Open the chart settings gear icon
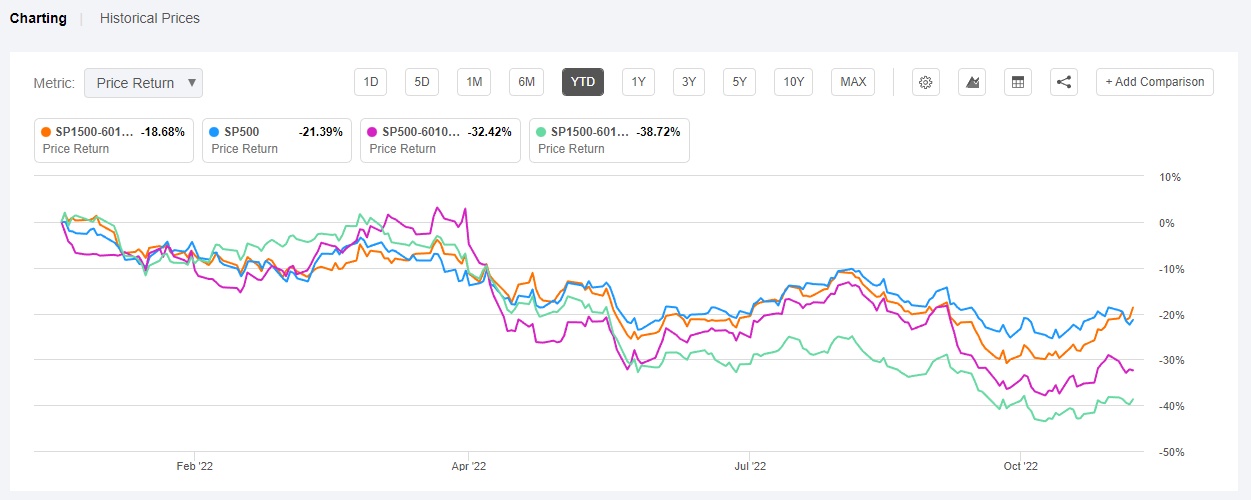 click(x=925, y=82)
